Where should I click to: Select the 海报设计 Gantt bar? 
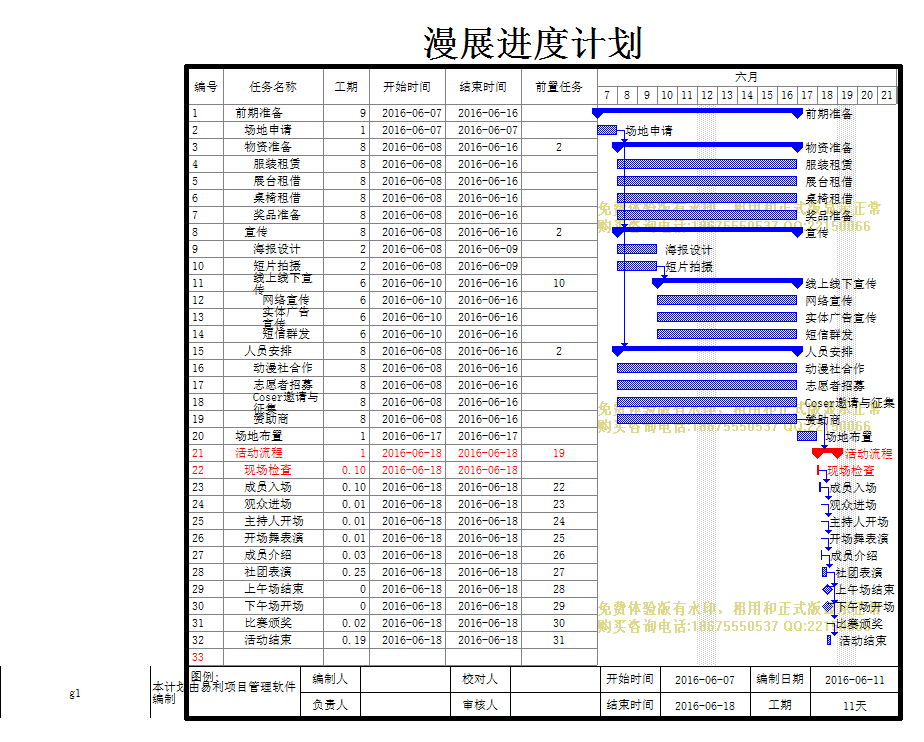[637, 249]
